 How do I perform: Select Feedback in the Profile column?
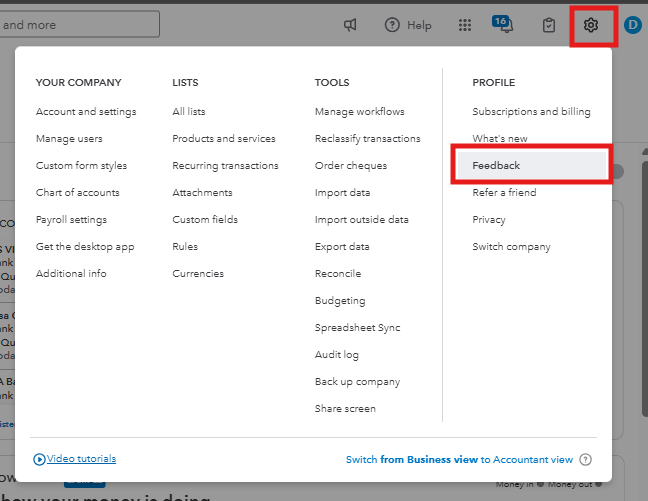[x=496, y=166]
